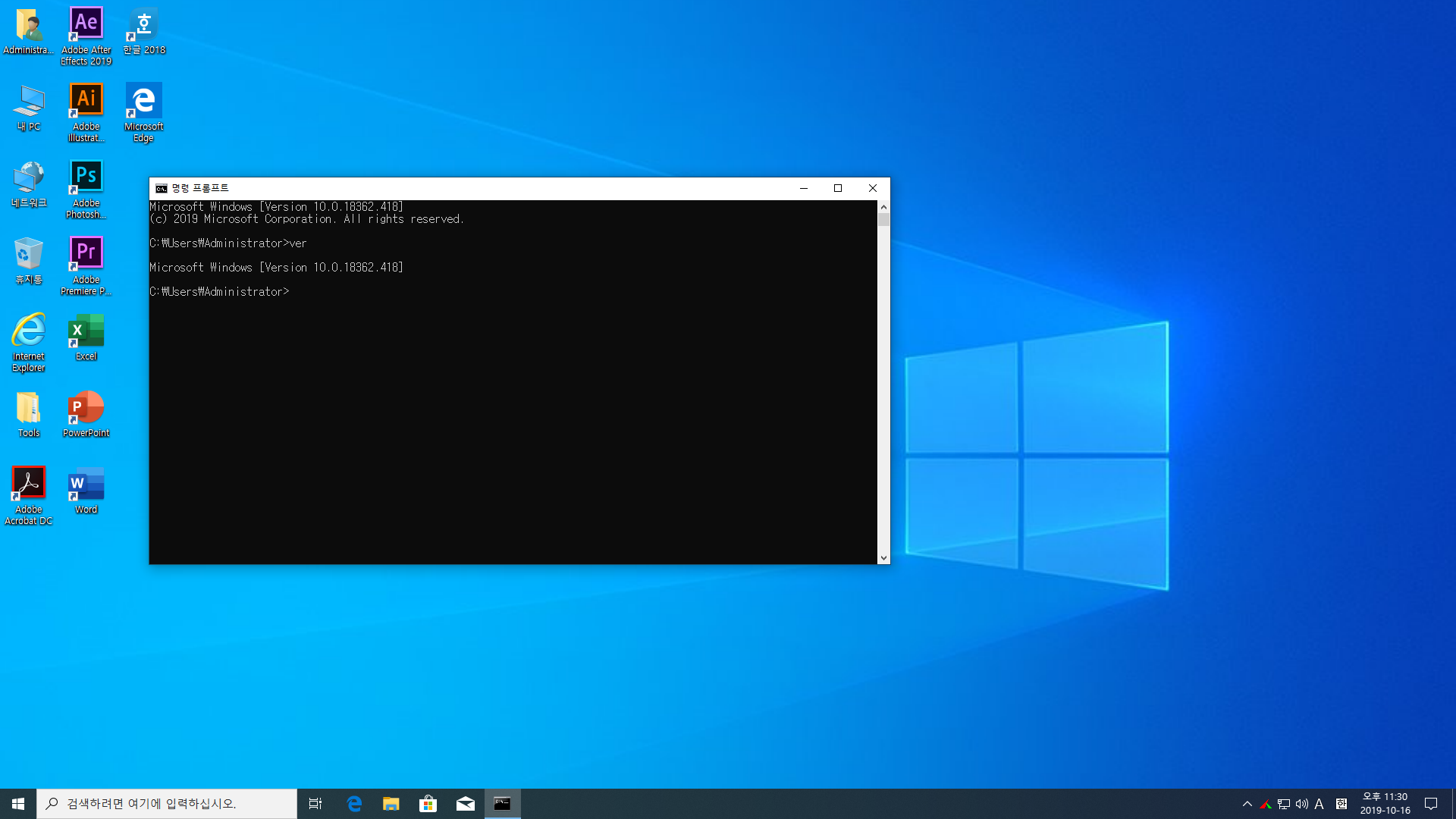This screenshot has height=819, width=1456.
Task: Select the Excel desktop shortcut
Action: pos(86,338)
